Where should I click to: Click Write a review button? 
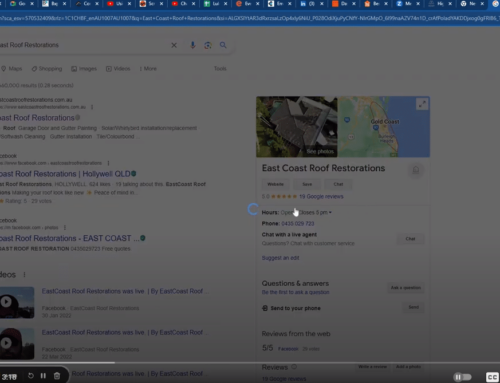coord(373,367)
